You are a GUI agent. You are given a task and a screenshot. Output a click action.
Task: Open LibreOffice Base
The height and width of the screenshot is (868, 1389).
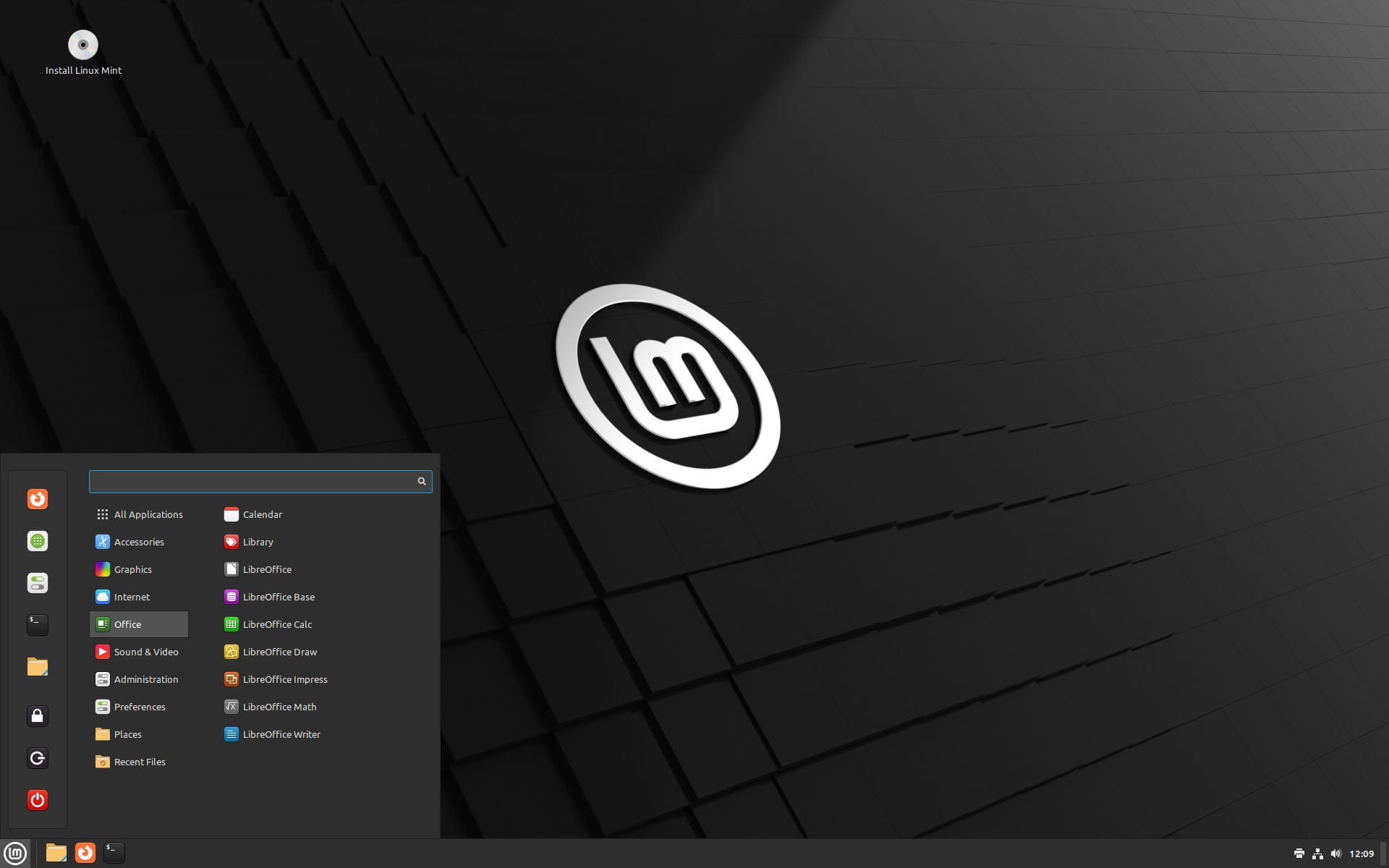pyautogui.click(x=278, y=596)
